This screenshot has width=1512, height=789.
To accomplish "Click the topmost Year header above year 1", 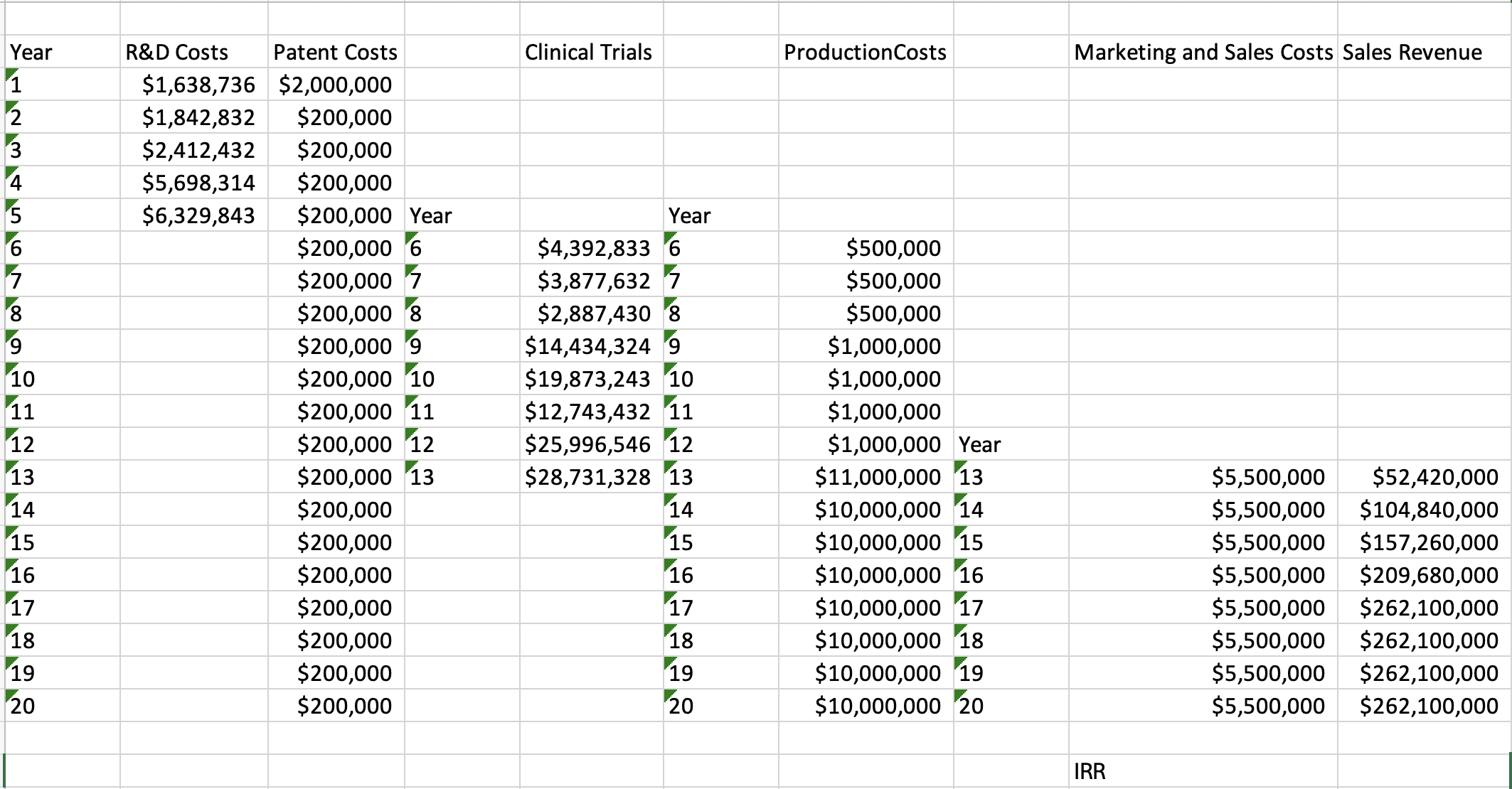I will coord(62,52).
